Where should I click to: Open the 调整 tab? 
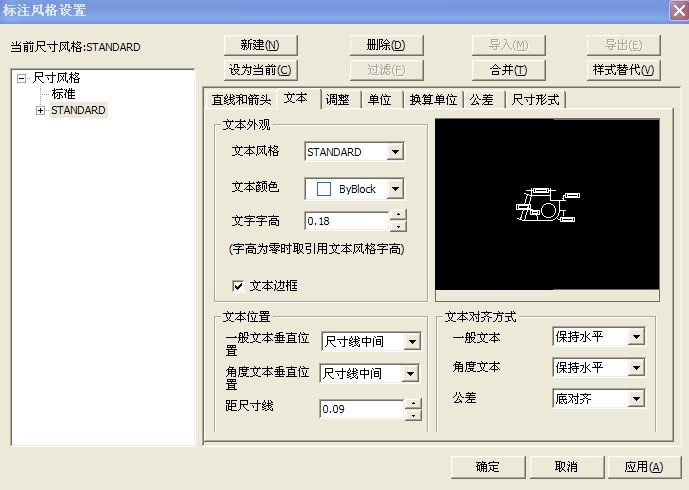337,100
